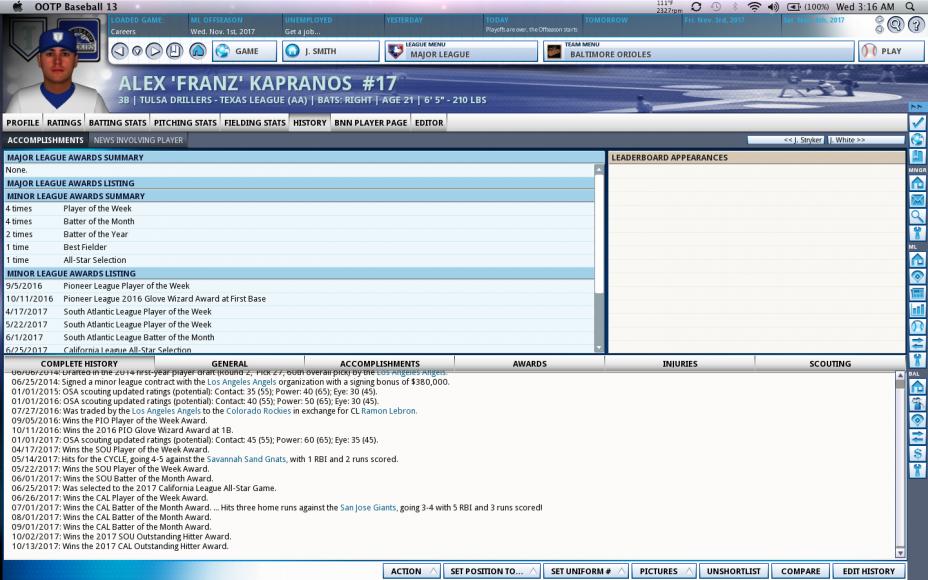
Task: Go to next player J. White
Action: [865, 140]
